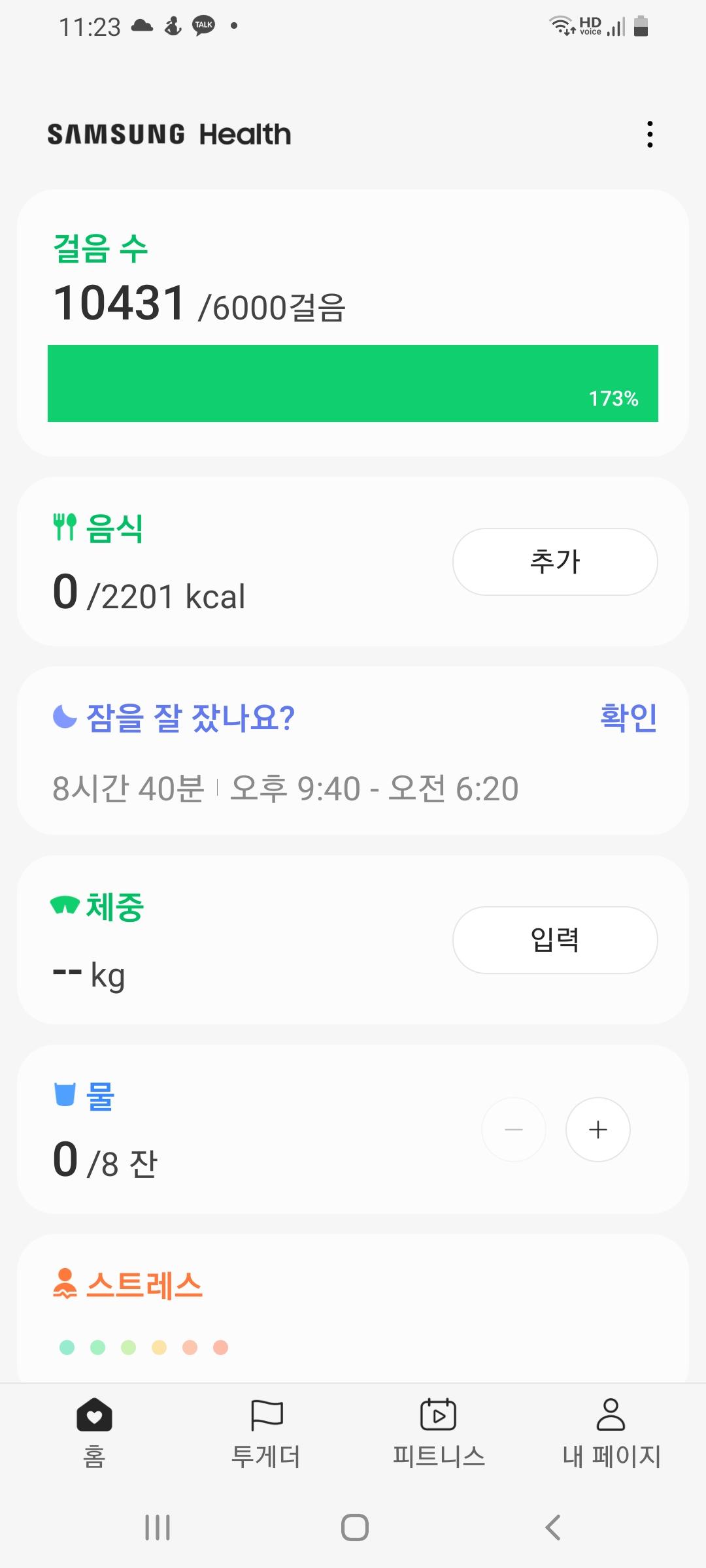Open the Fitness tab (피트니스)
Image resolution: width=706 pixels, height=1568 pixels.
(x=439, y=1431)
